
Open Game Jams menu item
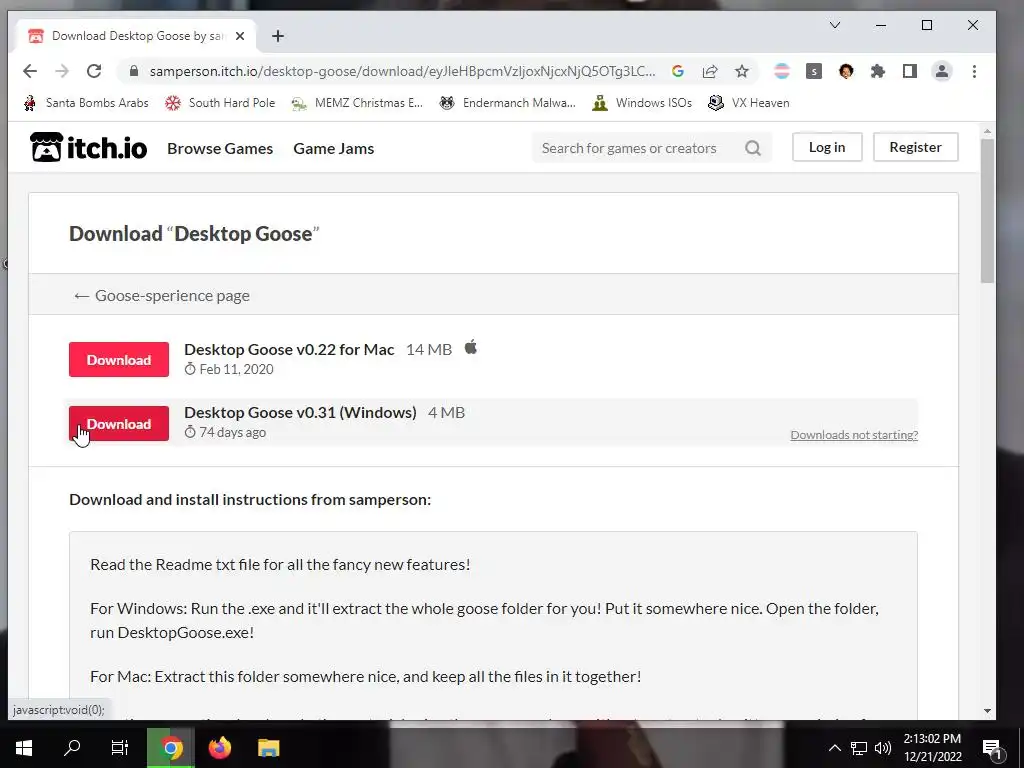coord(334,148)
